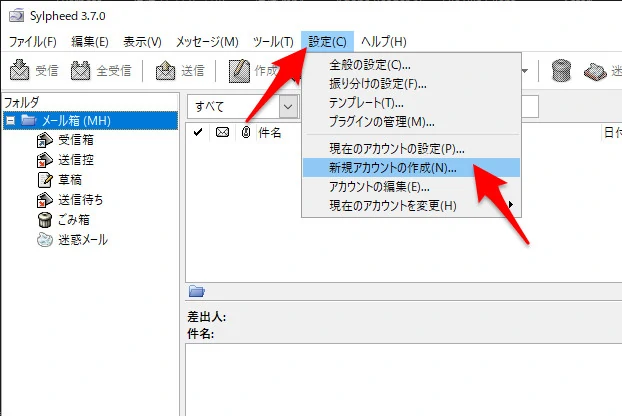Click the junk mail toolbar icon
This screenshot has width=622, height=416.
point(595,71)
